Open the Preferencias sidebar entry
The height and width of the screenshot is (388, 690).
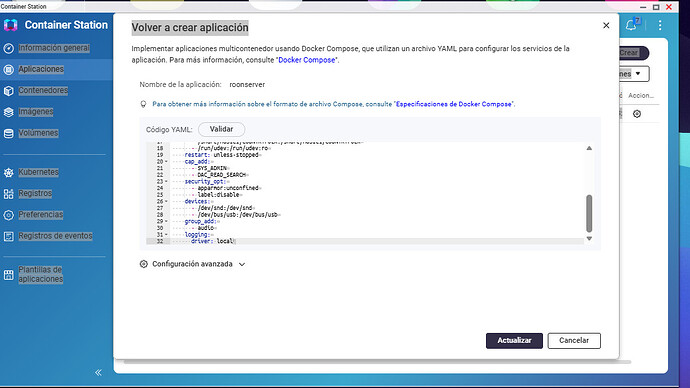pos(40,214)
